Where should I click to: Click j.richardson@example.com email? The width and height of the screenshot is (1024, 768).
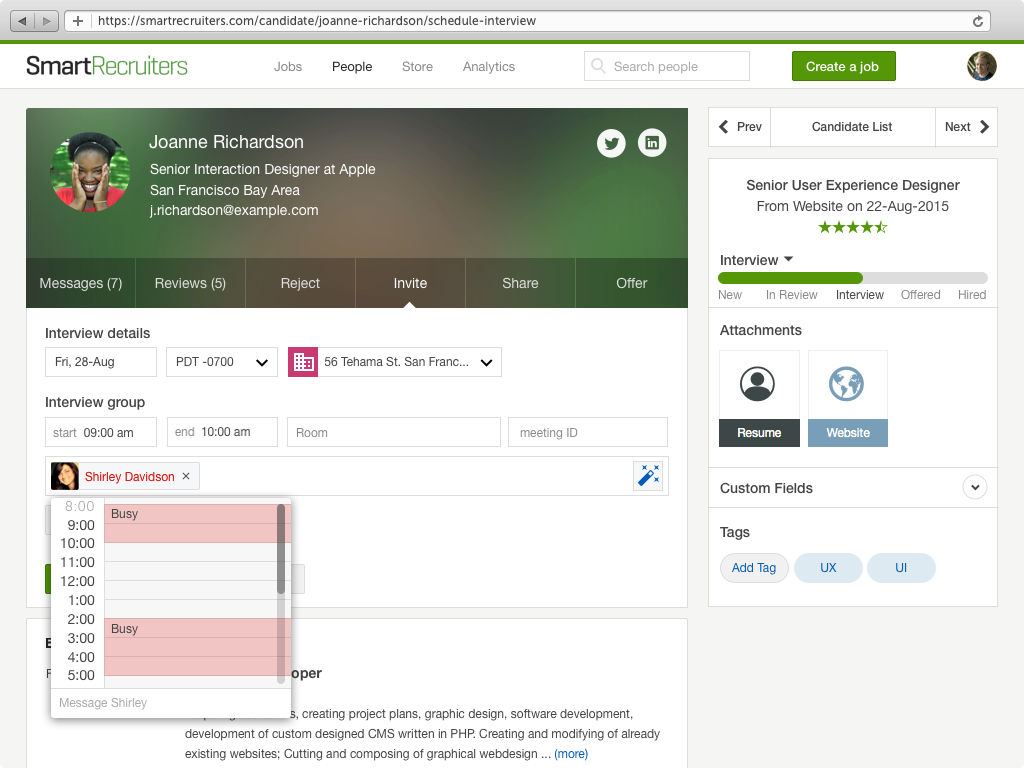pyautogui.click(x=234, y=210)
